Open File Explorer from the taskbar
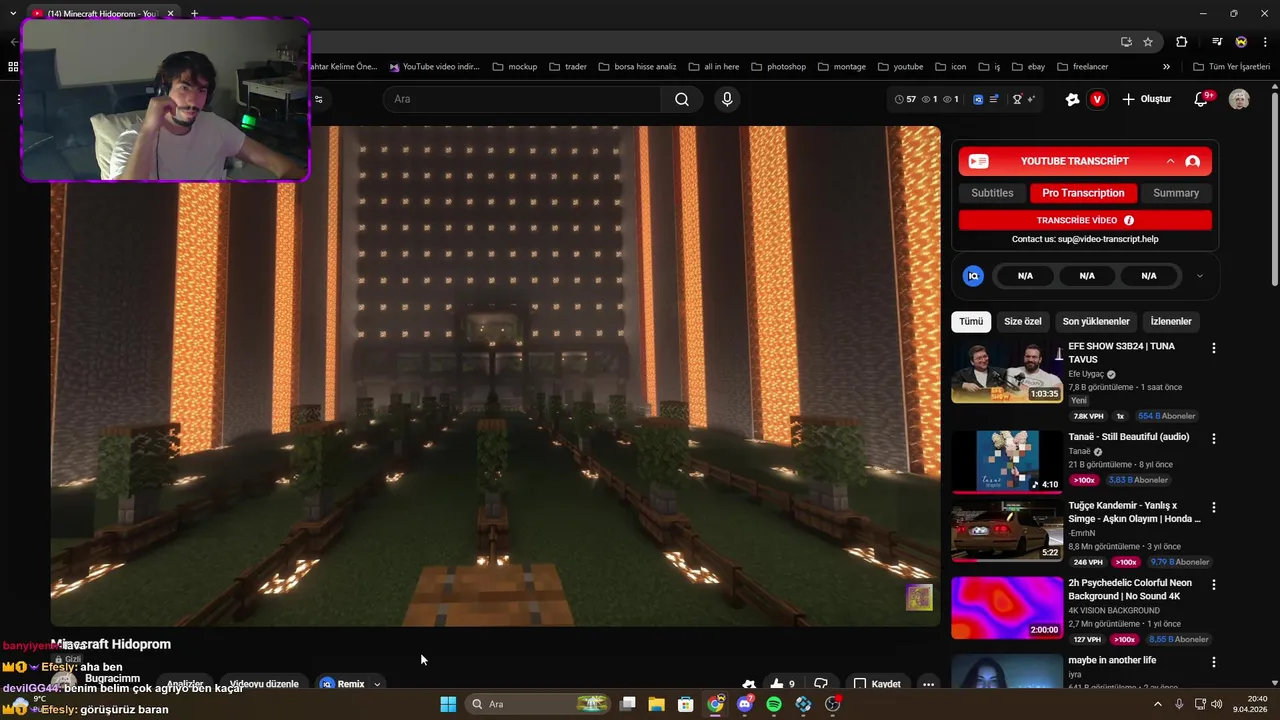This screenshot has width=1280, height=720. pos(656,704)
